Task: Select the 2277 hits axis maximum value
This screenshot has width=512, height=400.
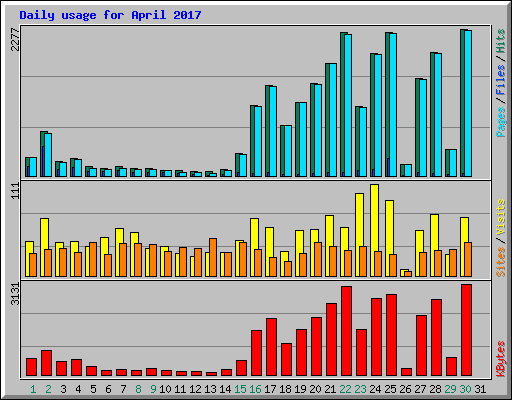Action: tap(15, 39)
